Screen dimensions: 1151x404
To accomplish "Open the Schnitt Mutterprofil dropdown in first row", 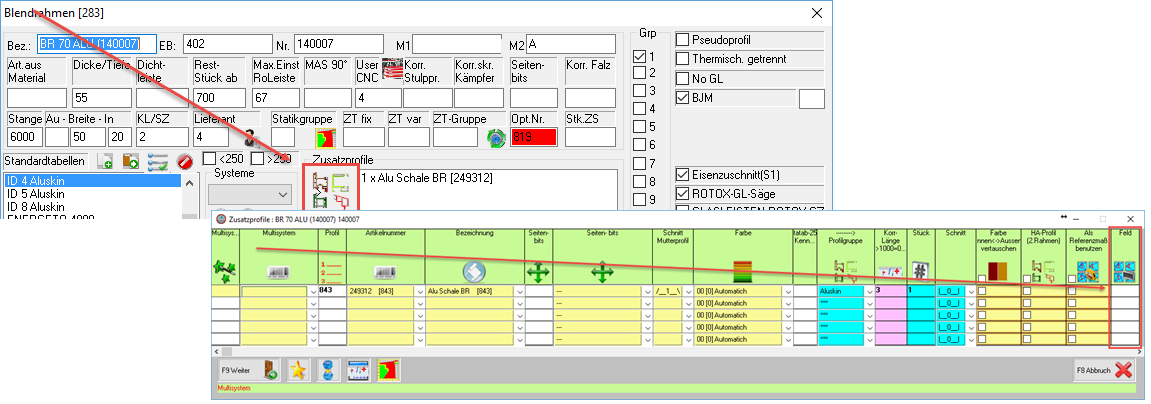I will [687, 291].
